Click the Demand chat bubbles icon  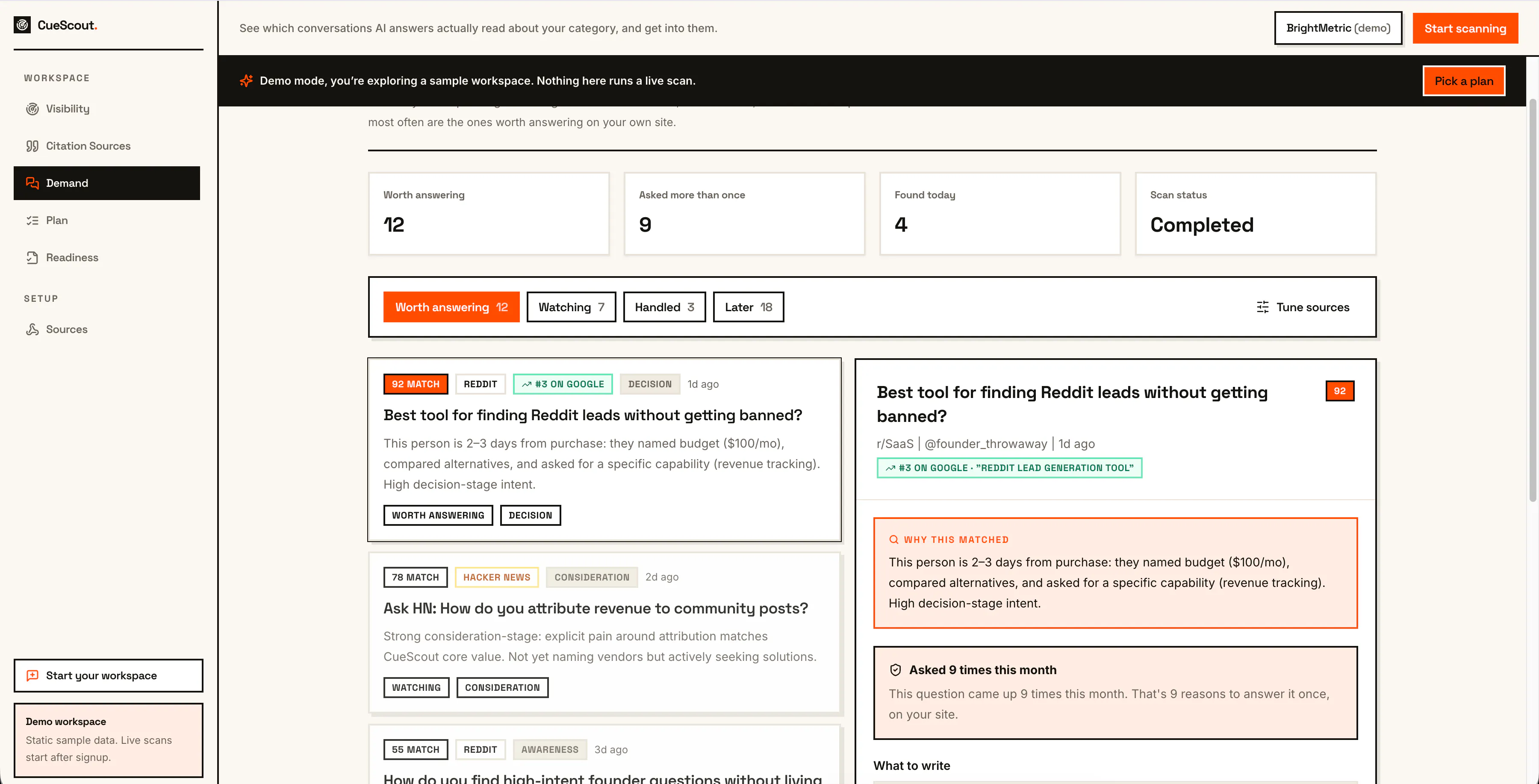coord(32,183)
